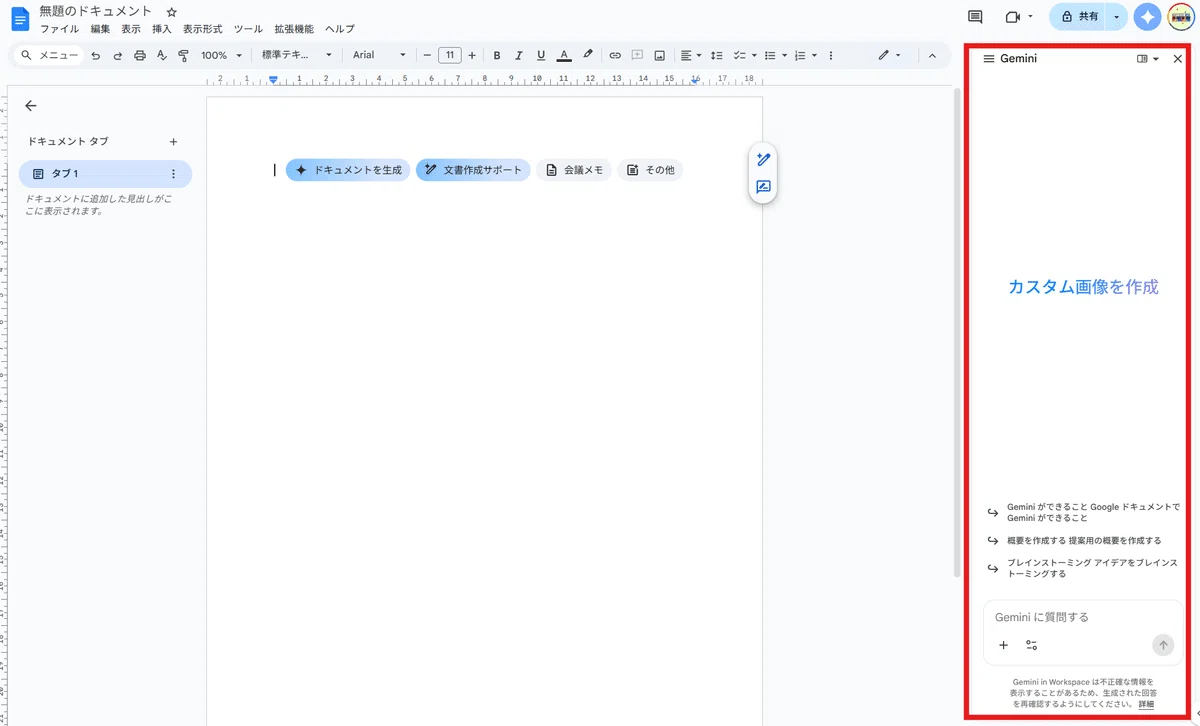Star the untitled document

pos(171,12)
